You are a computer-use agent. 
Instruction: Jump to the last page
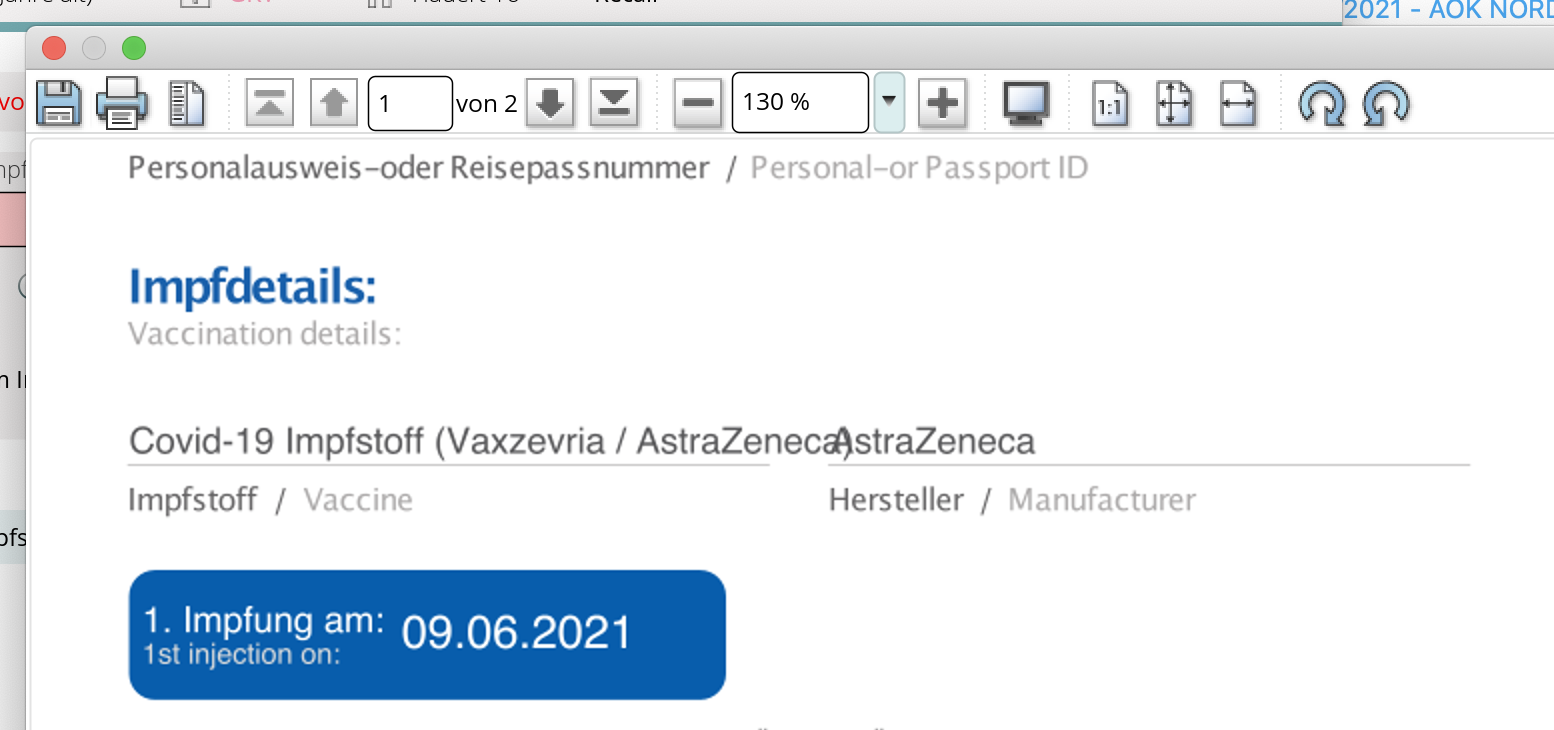pyautogui.click(x=613, y=103)
